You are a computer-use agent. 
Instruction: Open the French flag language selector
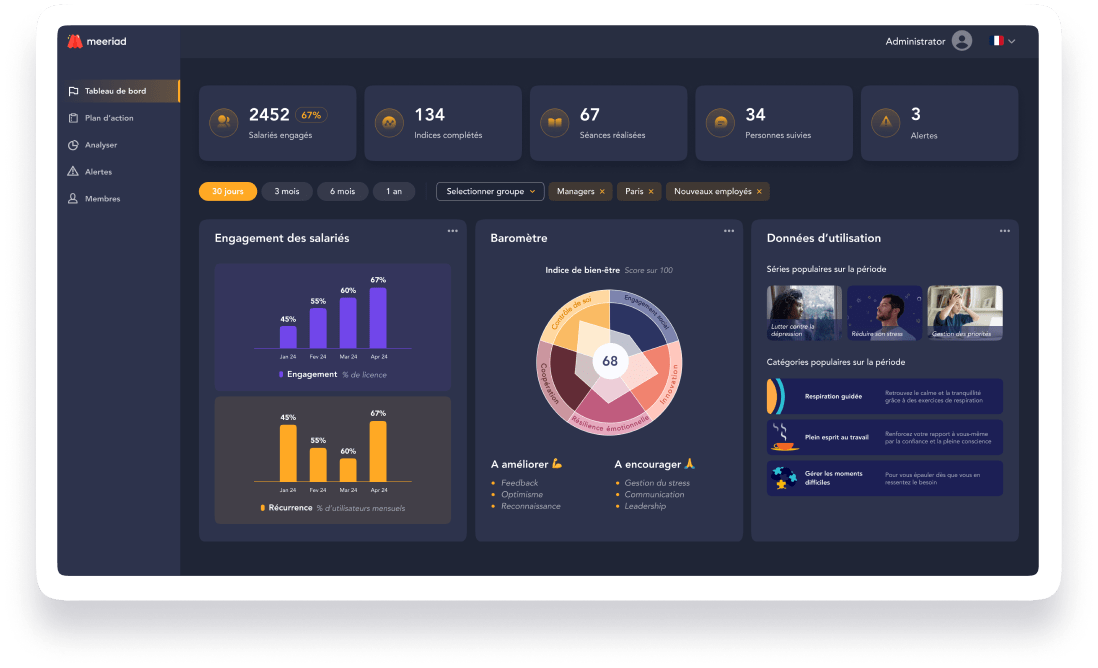click(1002, 41)
